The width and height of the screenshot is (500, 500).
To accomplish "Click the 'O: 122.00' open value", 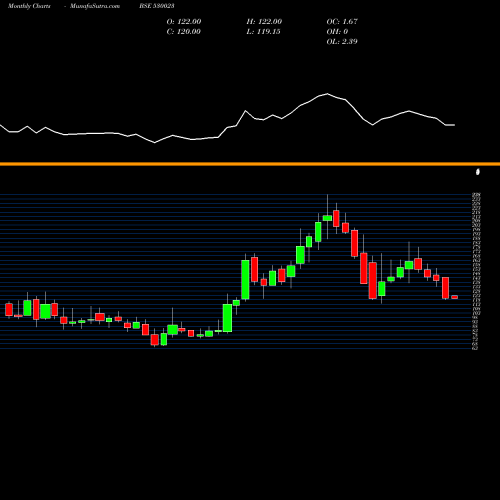I will tap(184, 21).
